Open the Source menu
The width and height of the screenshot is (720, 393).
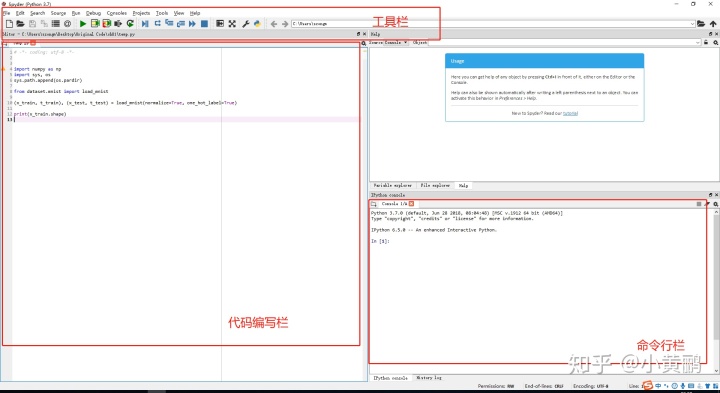[x=58, y=13]
